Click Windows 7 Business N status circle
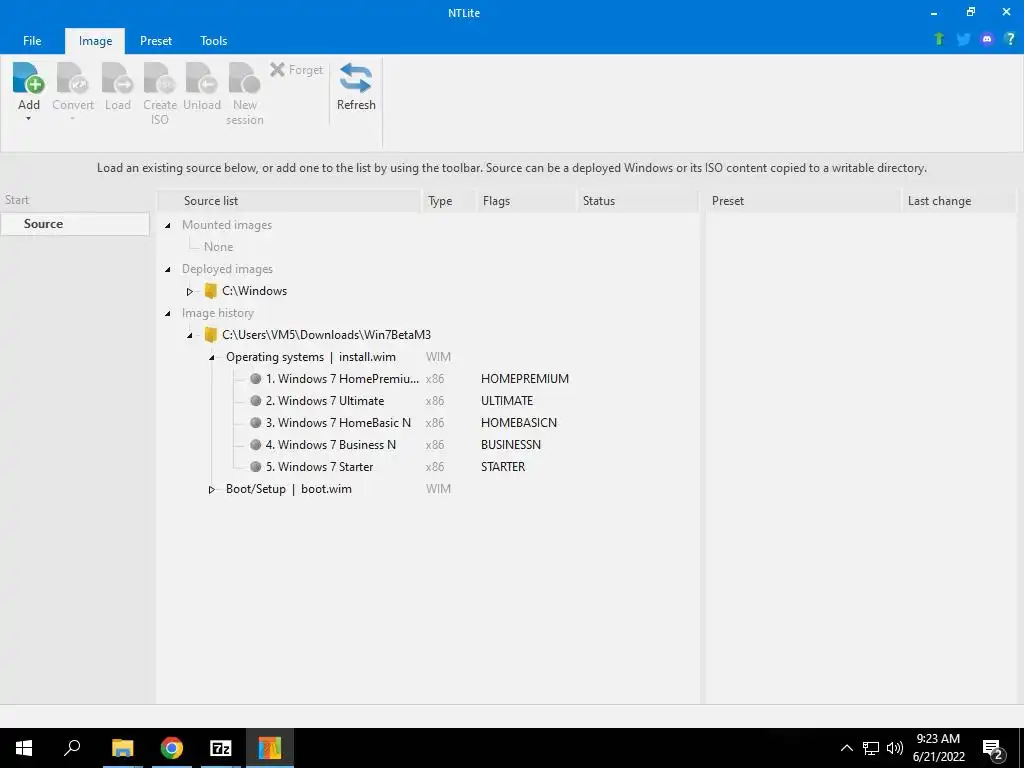The width and height of the screenshot is (1024, 768). (x=255, y=445)
